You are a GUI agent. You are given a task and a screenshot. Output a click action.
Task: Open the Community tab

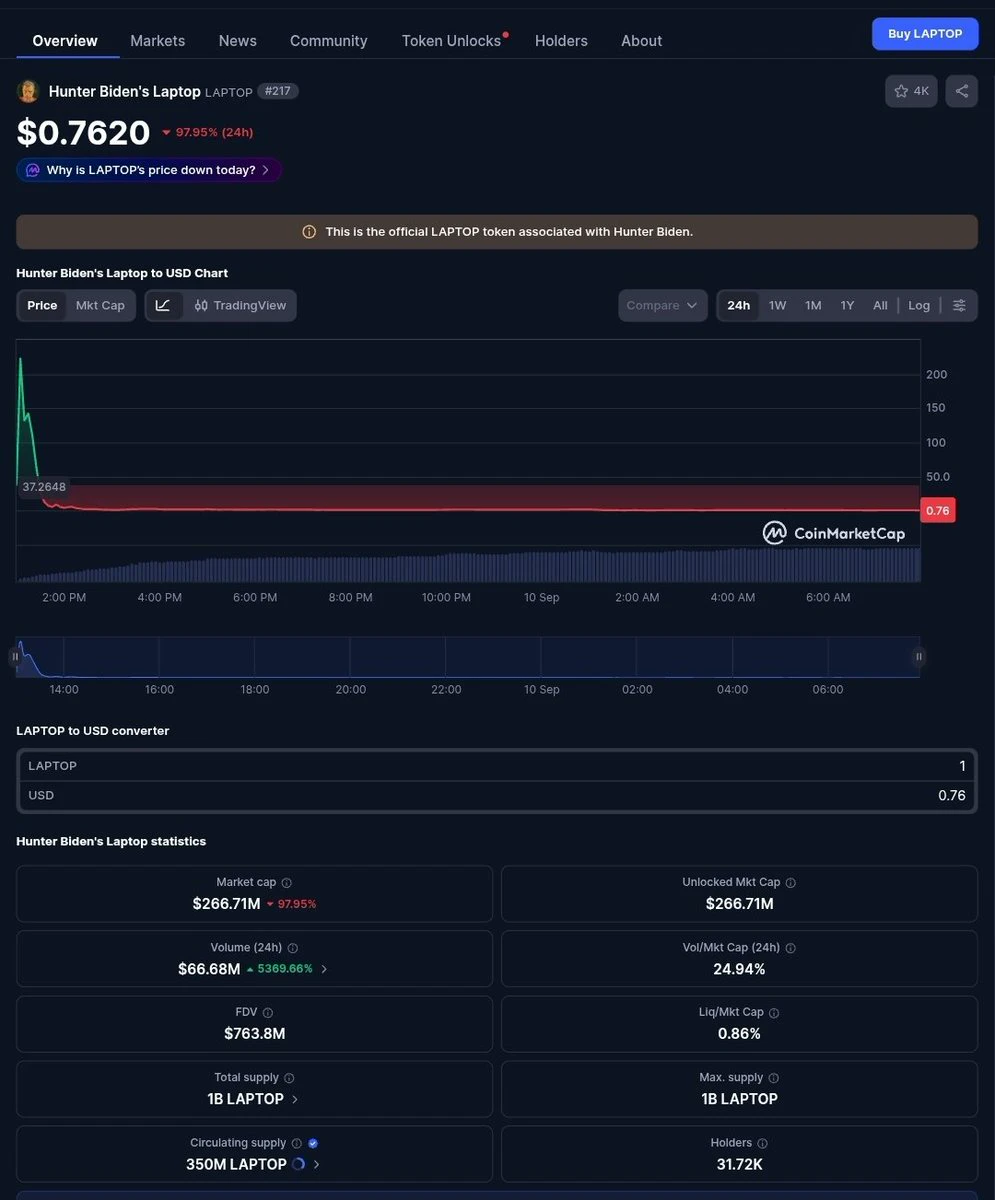point(329,41)
